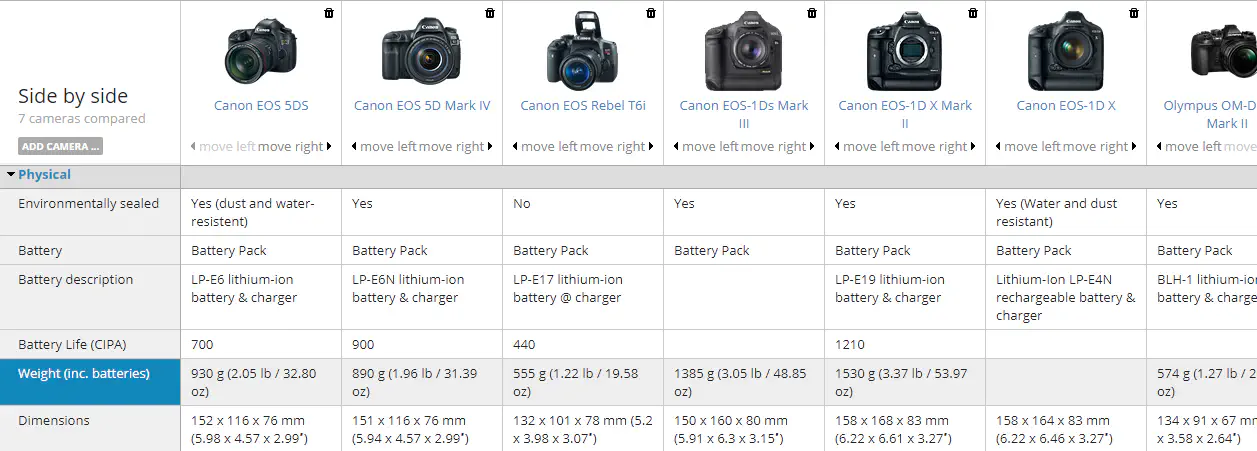1257x451 pixels.
Task: Move Canon EOS 5DS right
Action: 294,147
